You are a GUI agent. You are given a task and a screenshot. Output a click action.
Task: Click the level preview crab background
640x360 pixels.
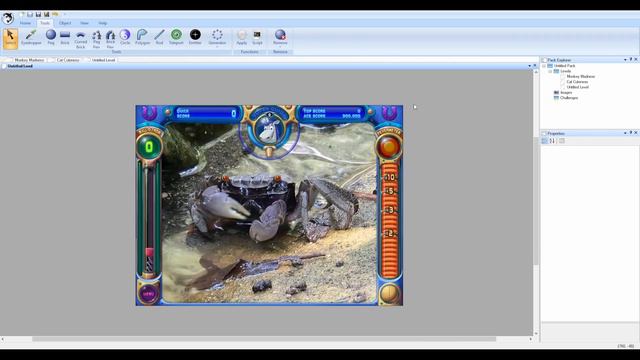pos(269,212)
